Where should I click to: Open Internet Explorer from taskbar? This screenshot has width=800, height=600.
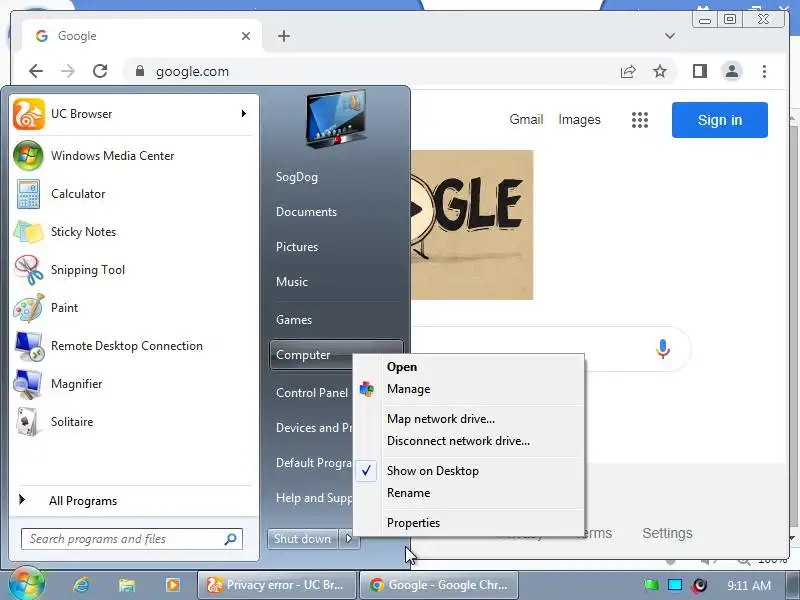tap(81, 585)
